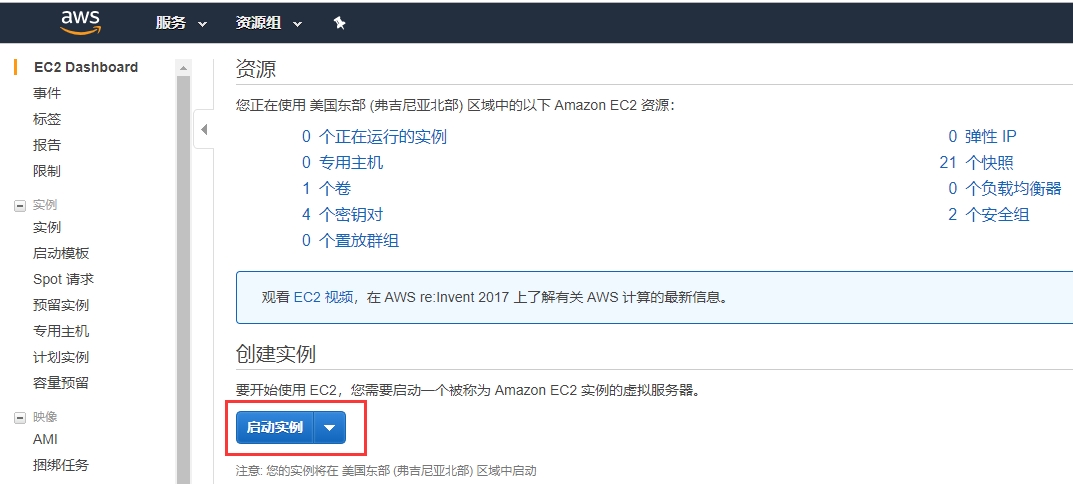Open the 资源组 dropdown menu
The width and height of the screenshot is (1073, 484).
[268, 23]
